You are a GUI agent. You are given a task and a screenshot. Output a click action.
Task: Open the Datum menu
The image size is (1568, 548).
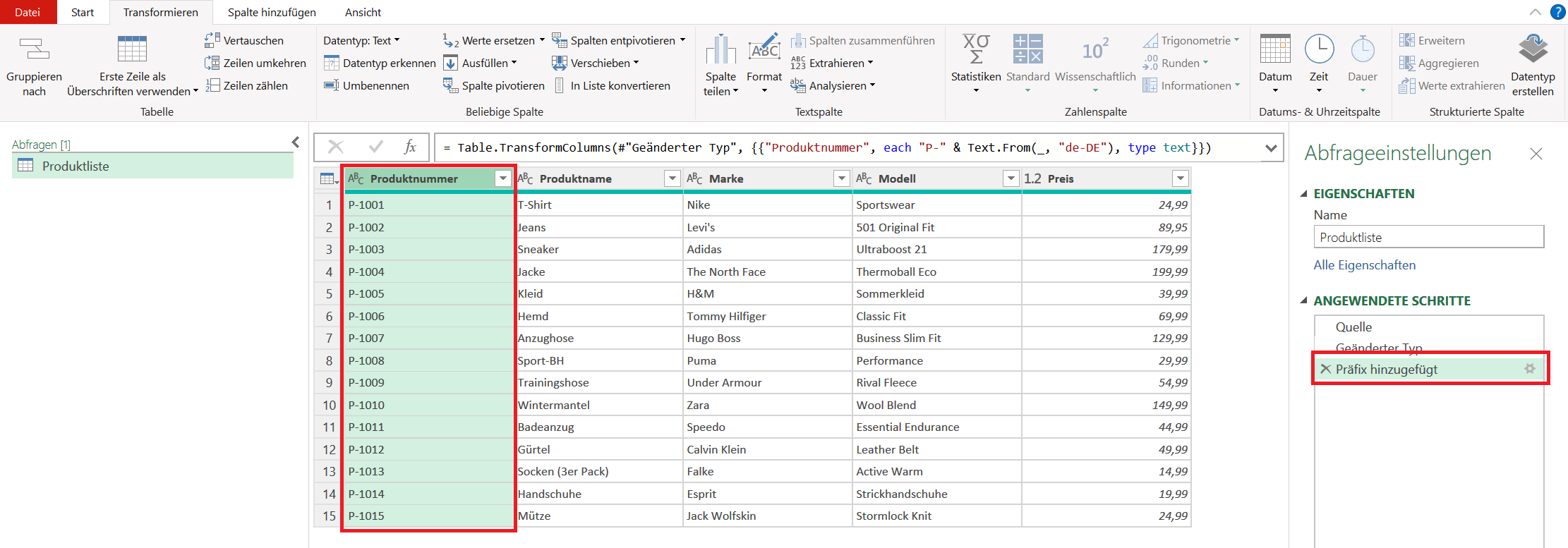(1275, 65)
